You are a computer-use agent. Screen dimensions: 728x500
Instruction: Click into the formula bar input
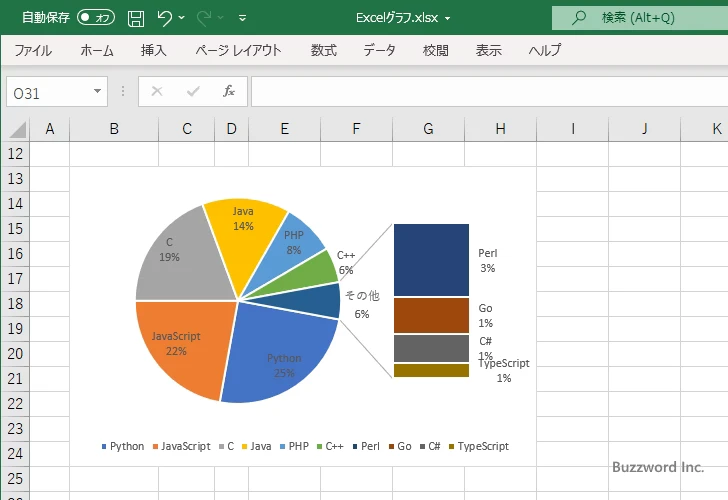click(489, 92)
